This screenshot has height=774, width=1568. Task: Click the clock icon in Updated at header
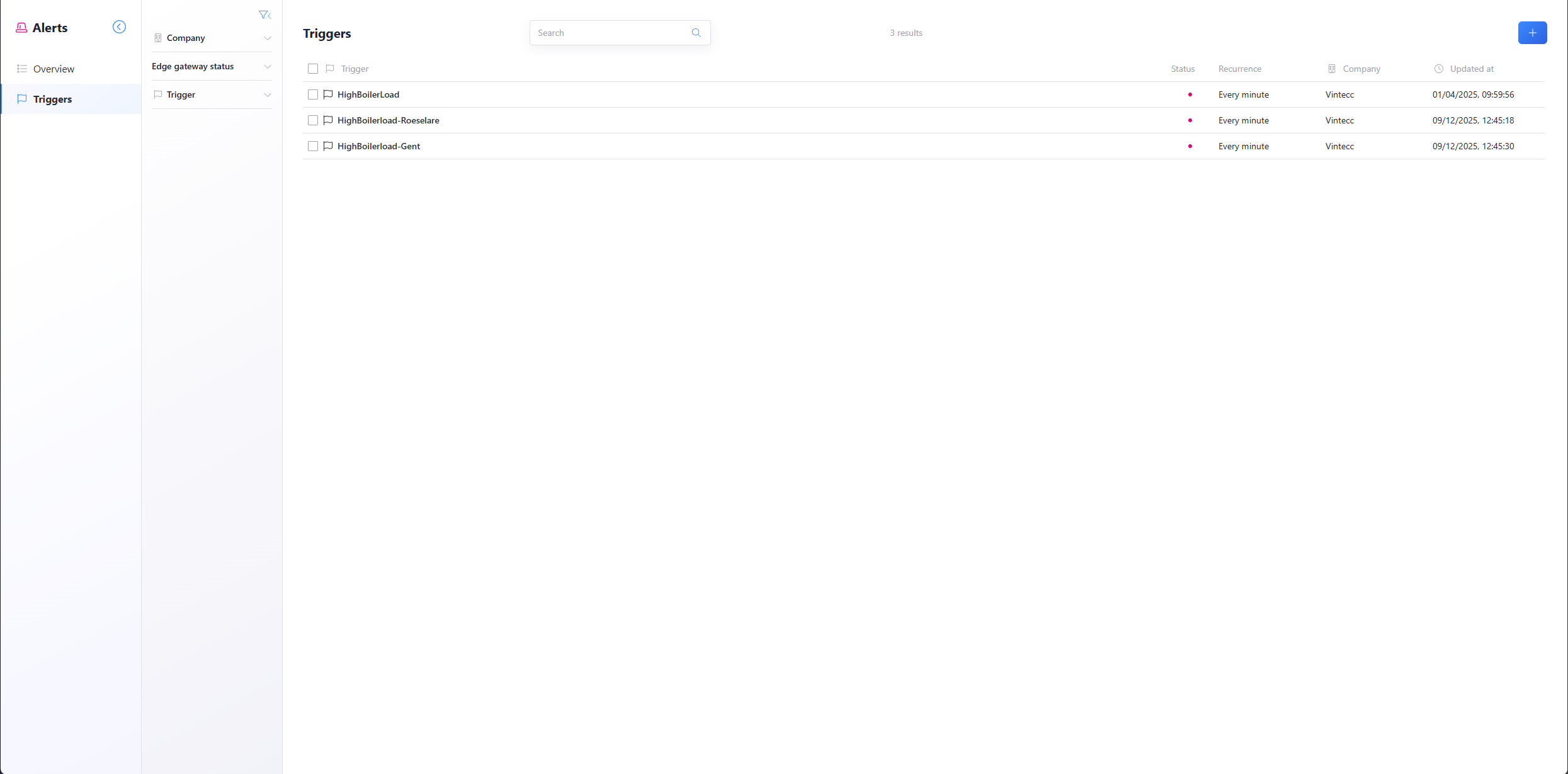[1439, 69]
